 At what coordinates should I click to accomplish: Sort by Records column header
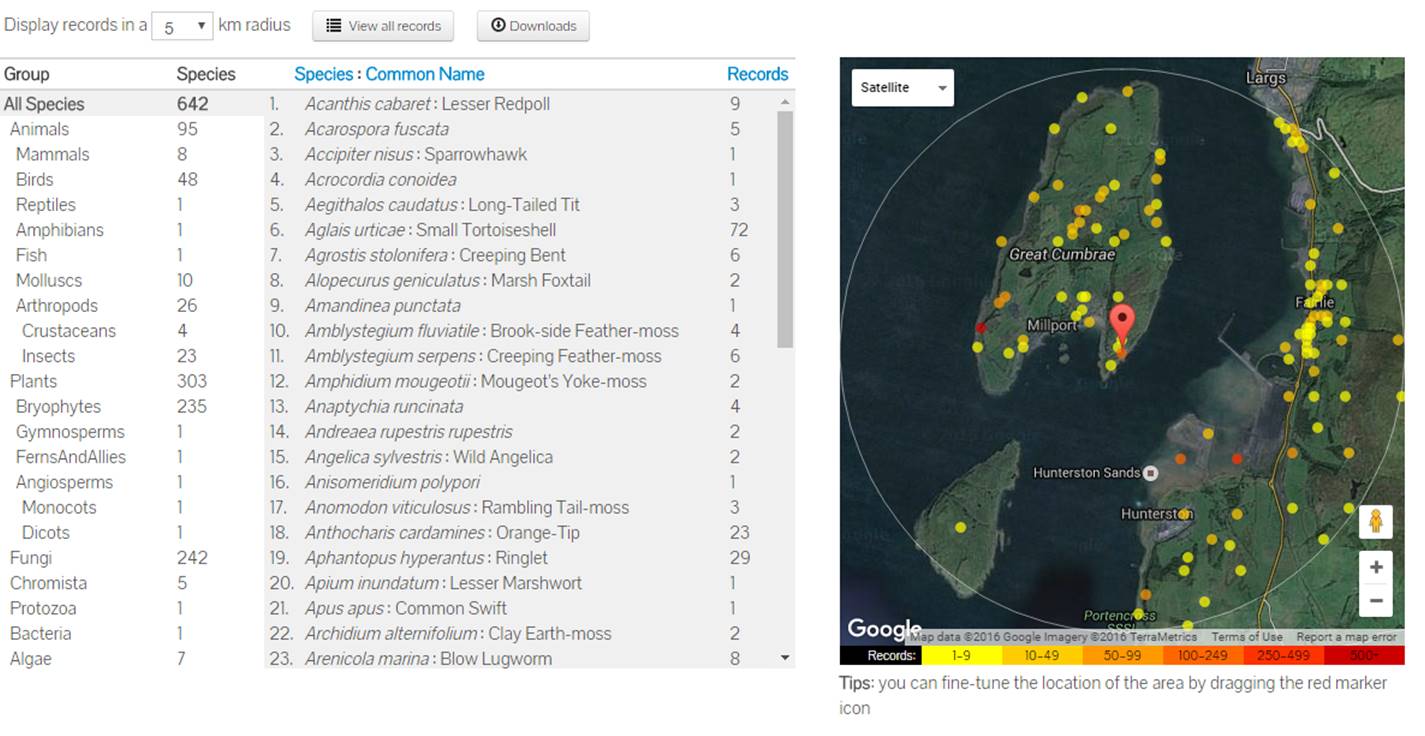[x=757, y=74]
